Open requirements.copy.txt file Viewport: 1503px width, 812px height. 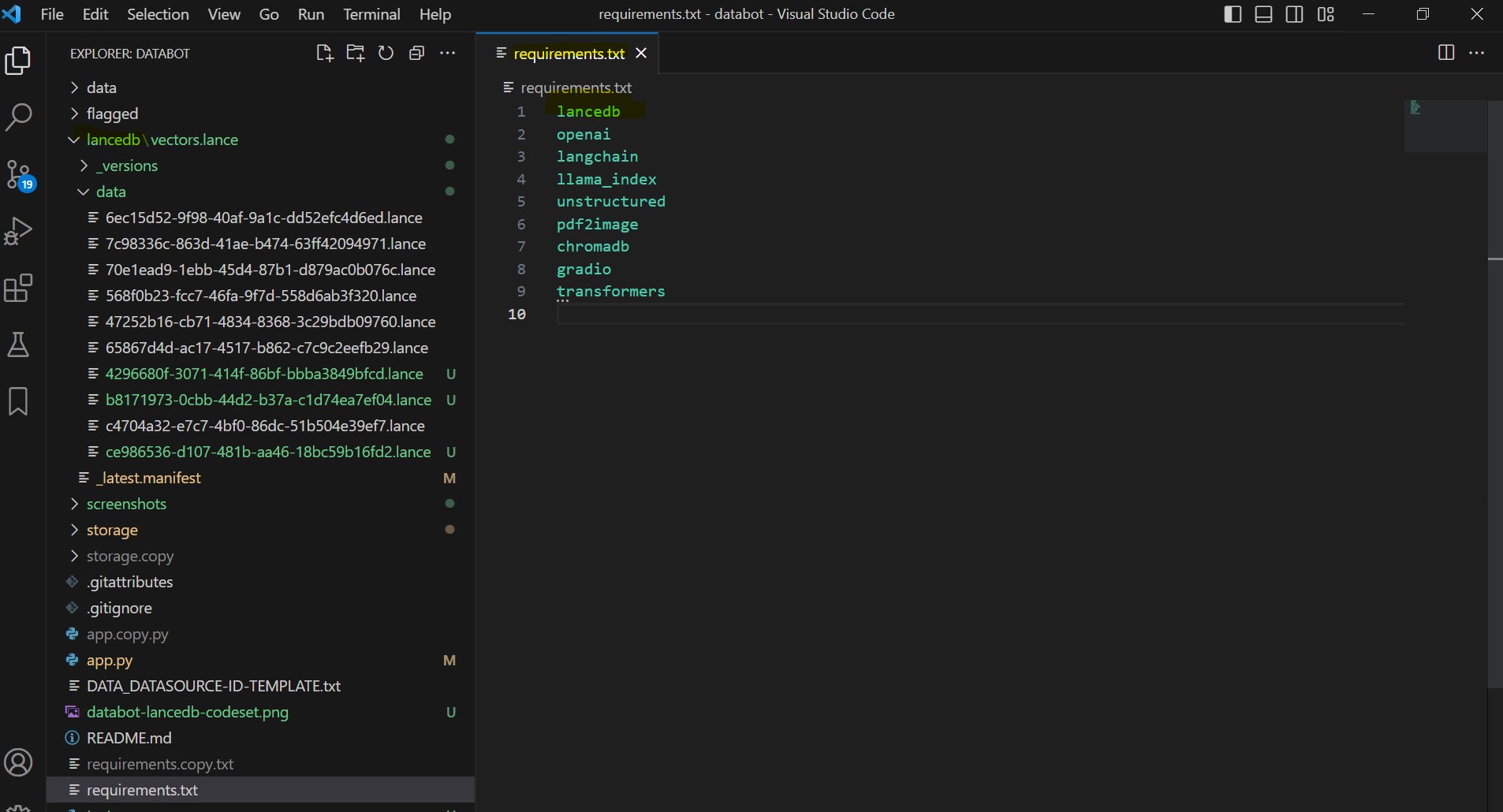point(260,764)
